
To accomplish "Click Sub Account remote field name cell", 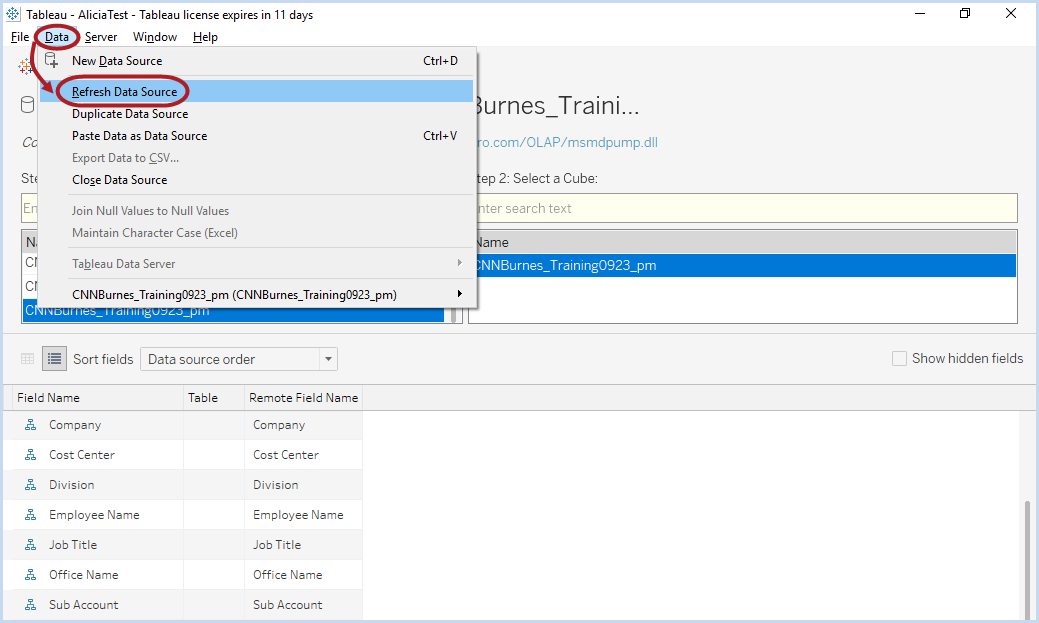I will (303, 604).
